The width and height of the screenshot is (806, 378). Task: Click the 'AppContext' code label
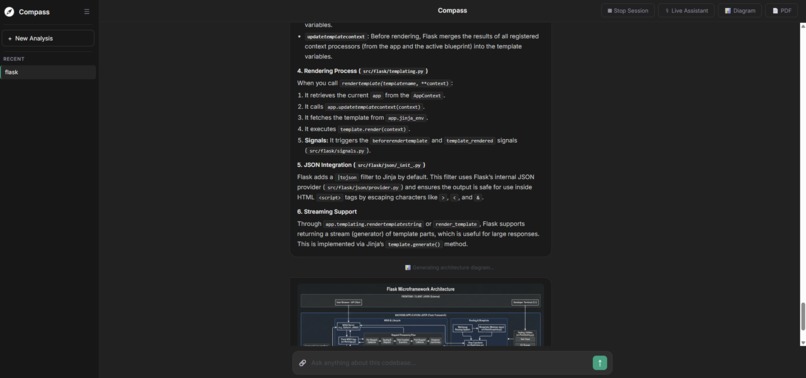[427, 96]
